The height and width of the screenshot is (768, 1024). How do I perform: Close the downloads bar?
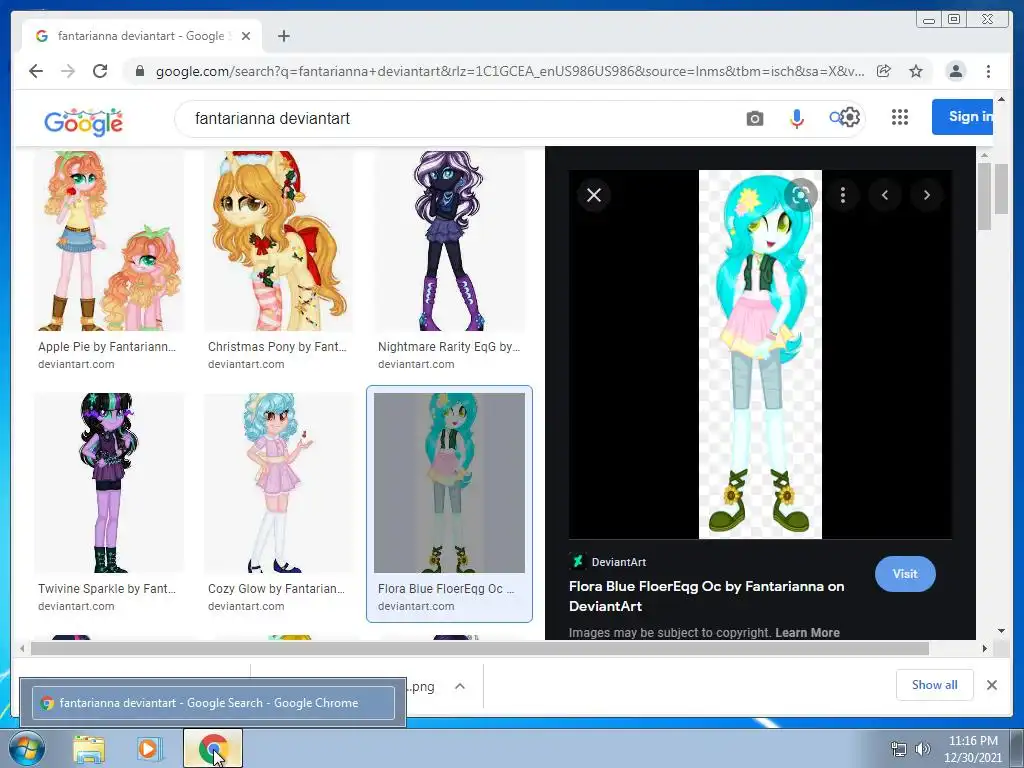tap(991, 685)
